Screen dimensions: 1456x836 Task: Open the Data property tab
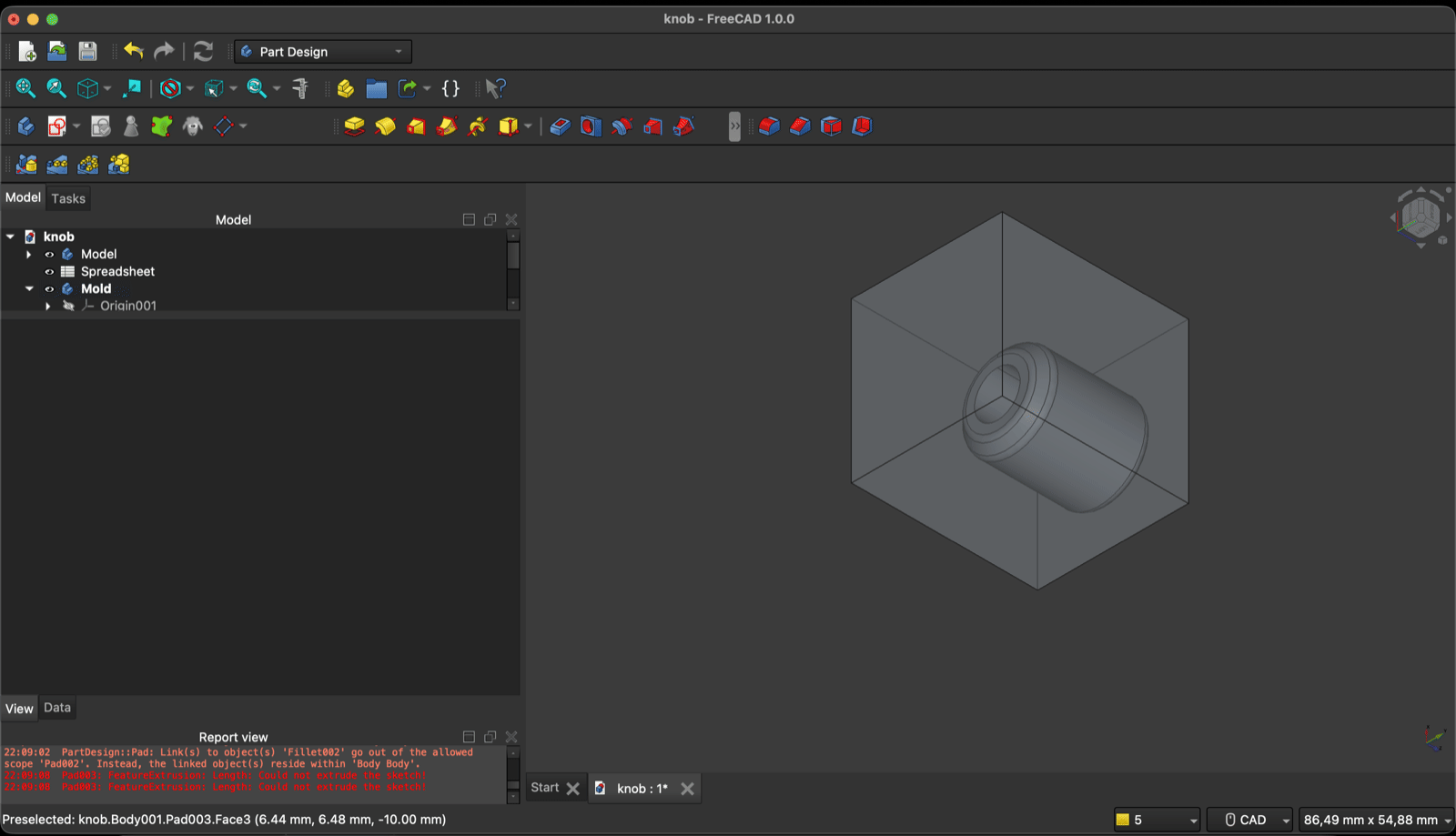point(57,708)
